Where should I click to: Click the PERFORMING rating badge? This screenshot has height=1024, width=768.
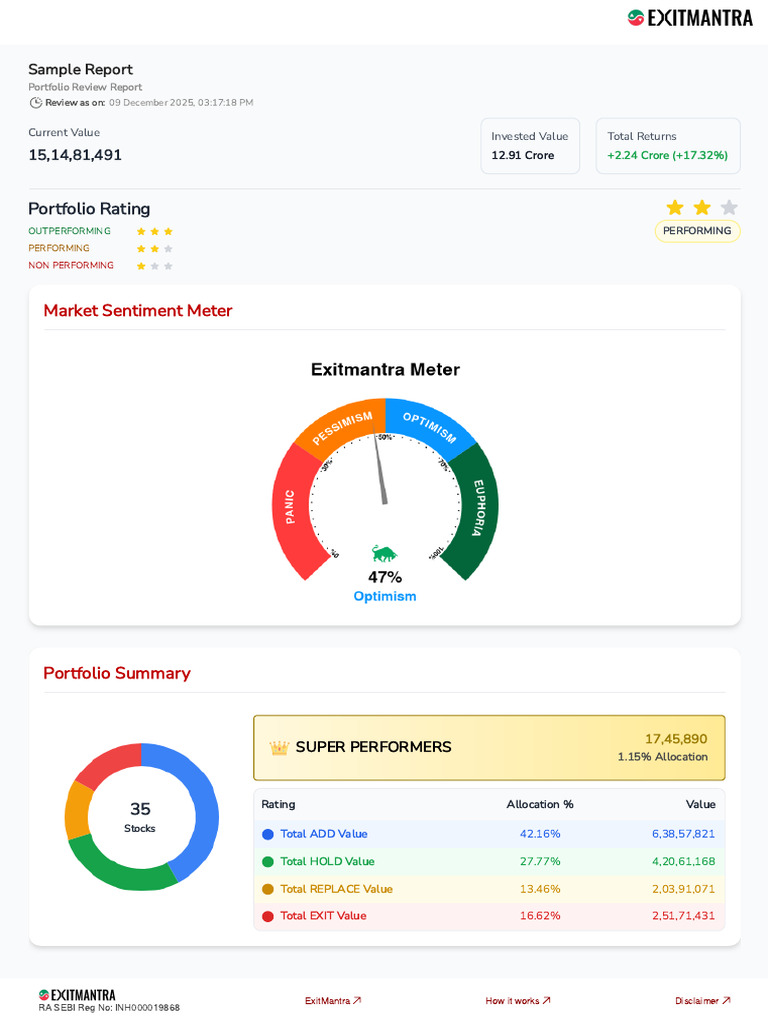(697, 231)
